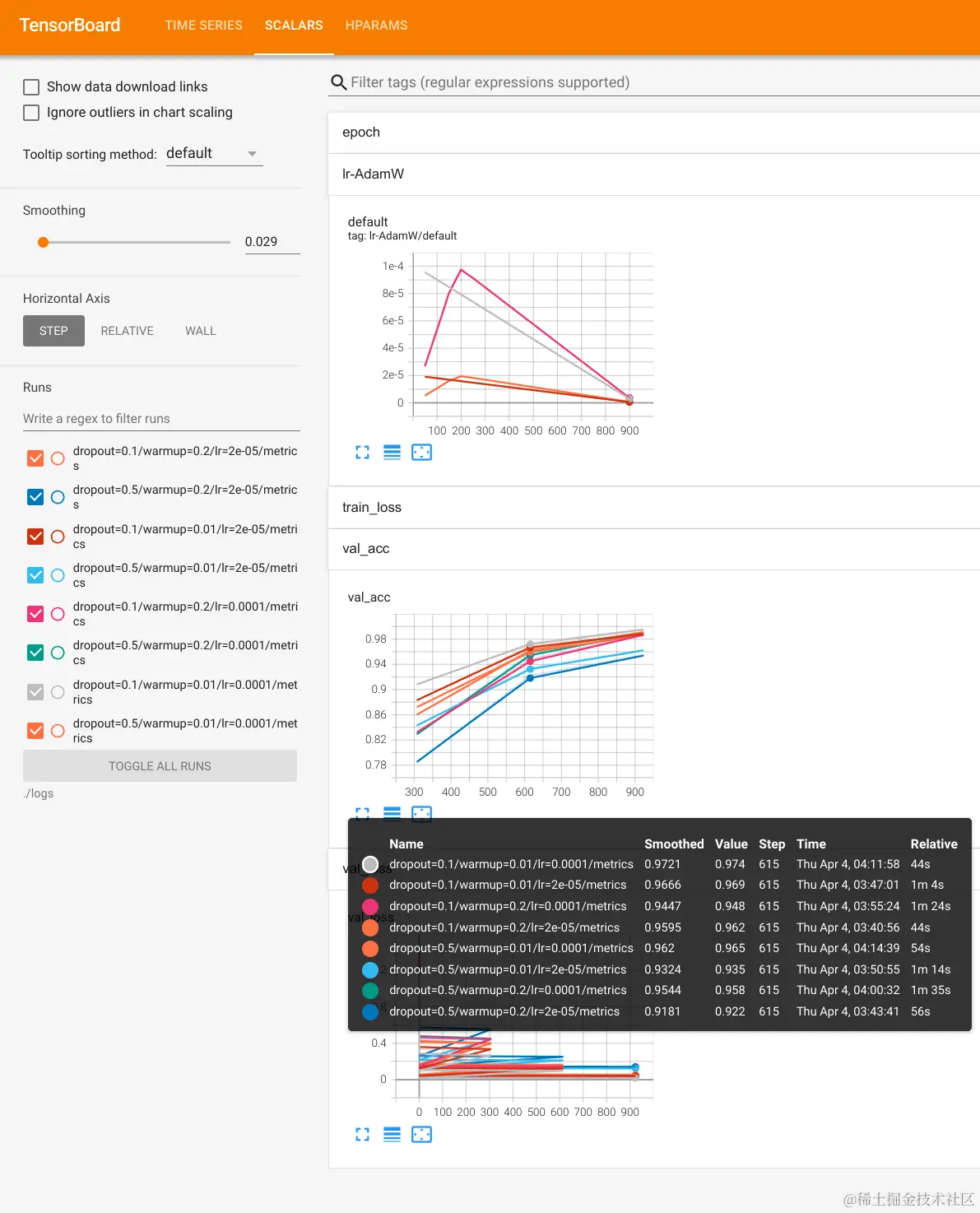Select only run dropout=0.5/warmup=0.01/lr=0.0001 radio

(58, 731)
